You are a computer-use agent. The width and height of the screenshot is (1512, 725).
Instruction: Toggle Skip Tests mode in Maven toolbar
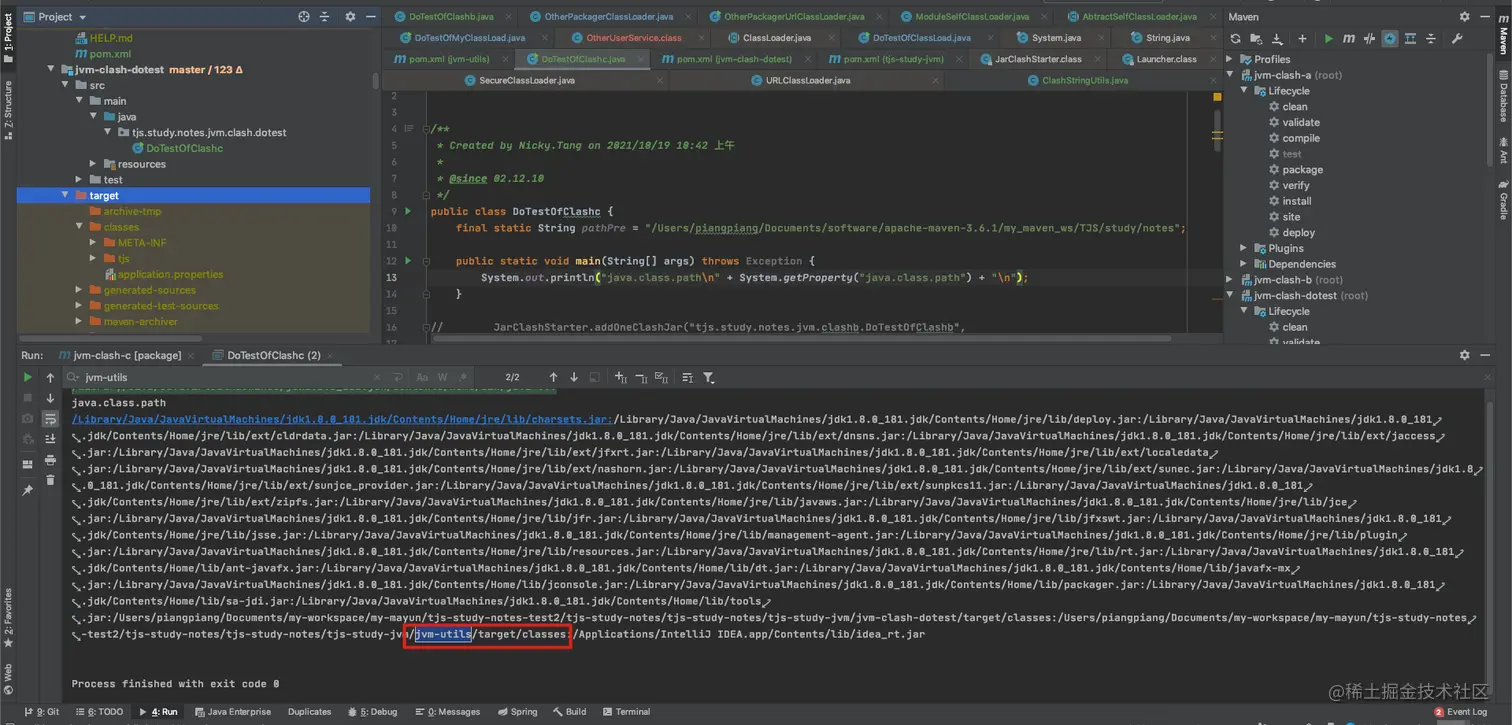(x=1390, y=38)
